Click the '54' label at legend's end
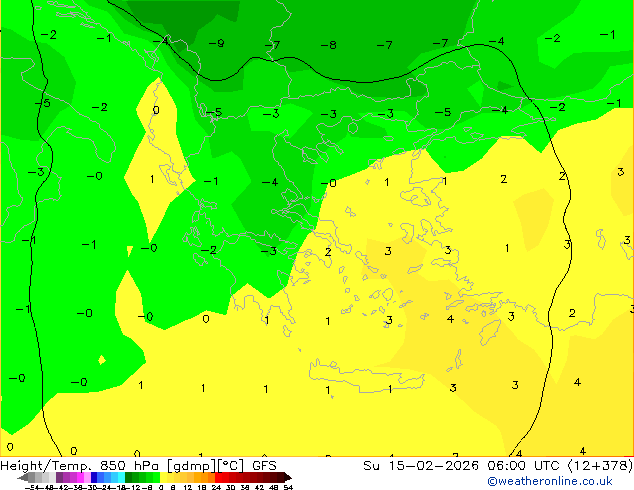 point(288,487)
